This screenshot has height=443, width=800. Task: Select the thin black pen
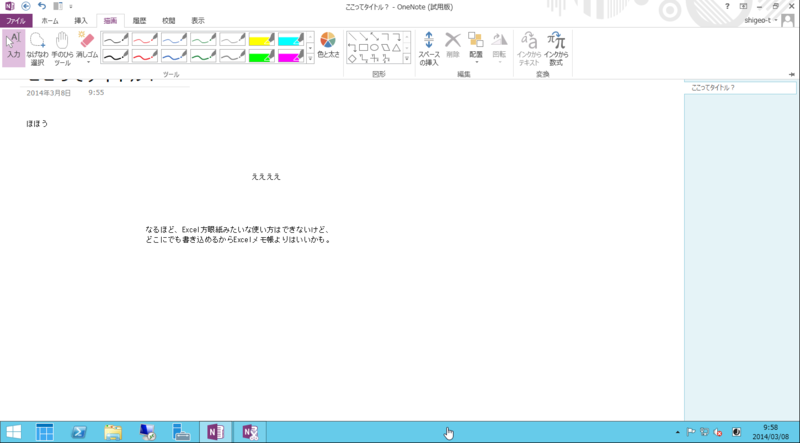coord(116,39)
